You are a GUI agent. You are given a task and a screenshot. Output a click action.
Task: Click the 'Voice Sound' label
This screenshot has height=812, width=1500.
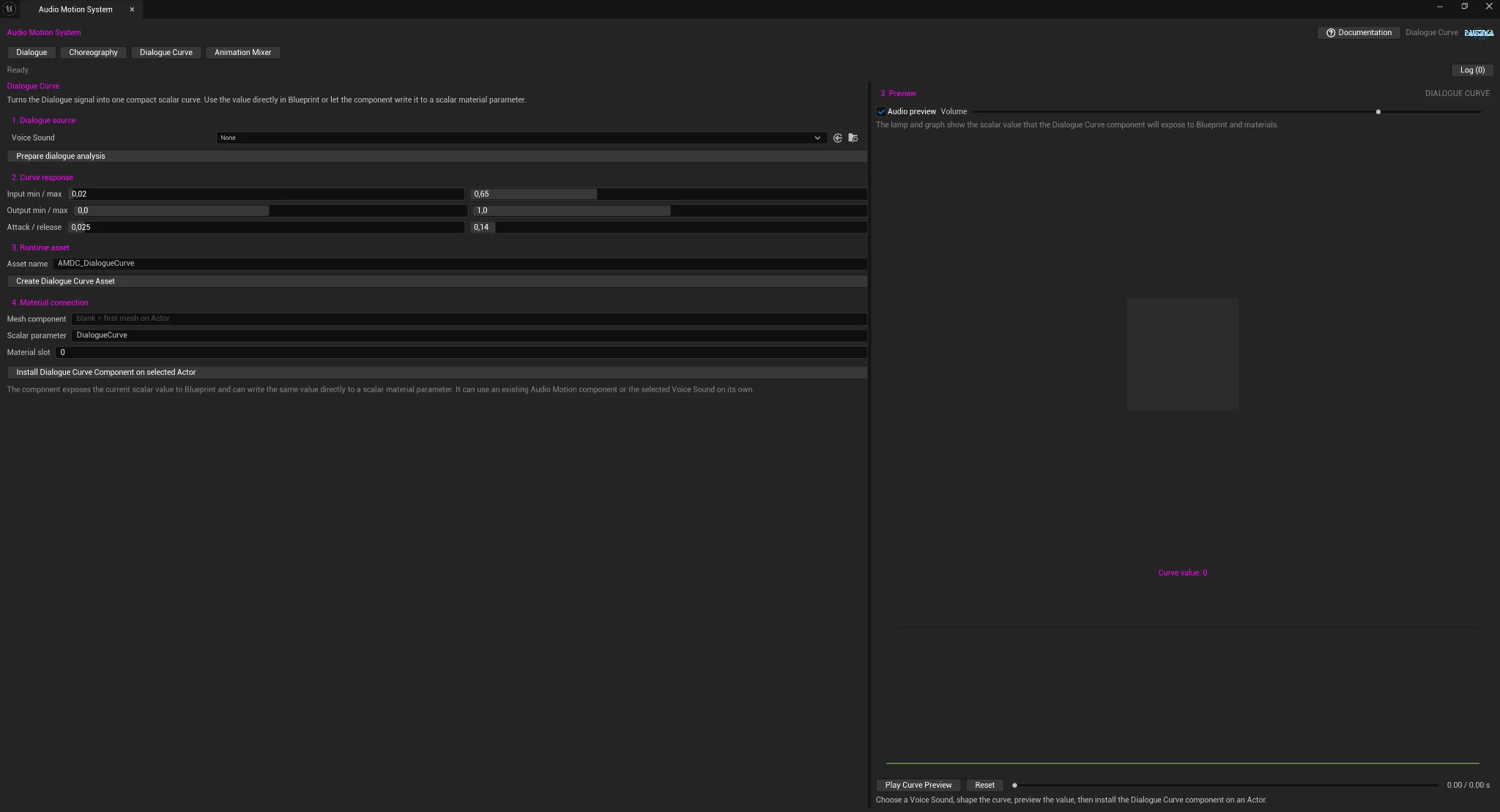click(x=33, y=138)
